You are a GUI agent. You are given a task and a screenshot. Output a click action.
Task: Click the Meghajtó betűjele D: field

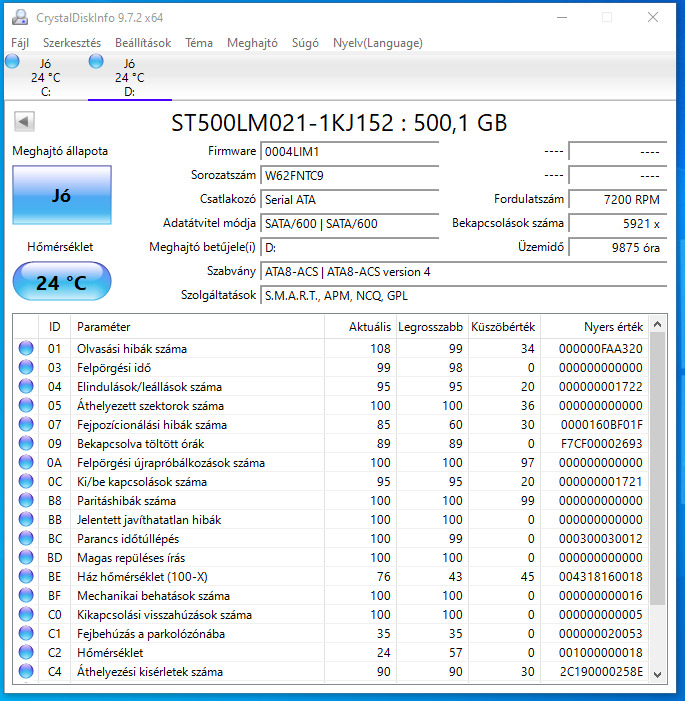(x=349, y=247)
